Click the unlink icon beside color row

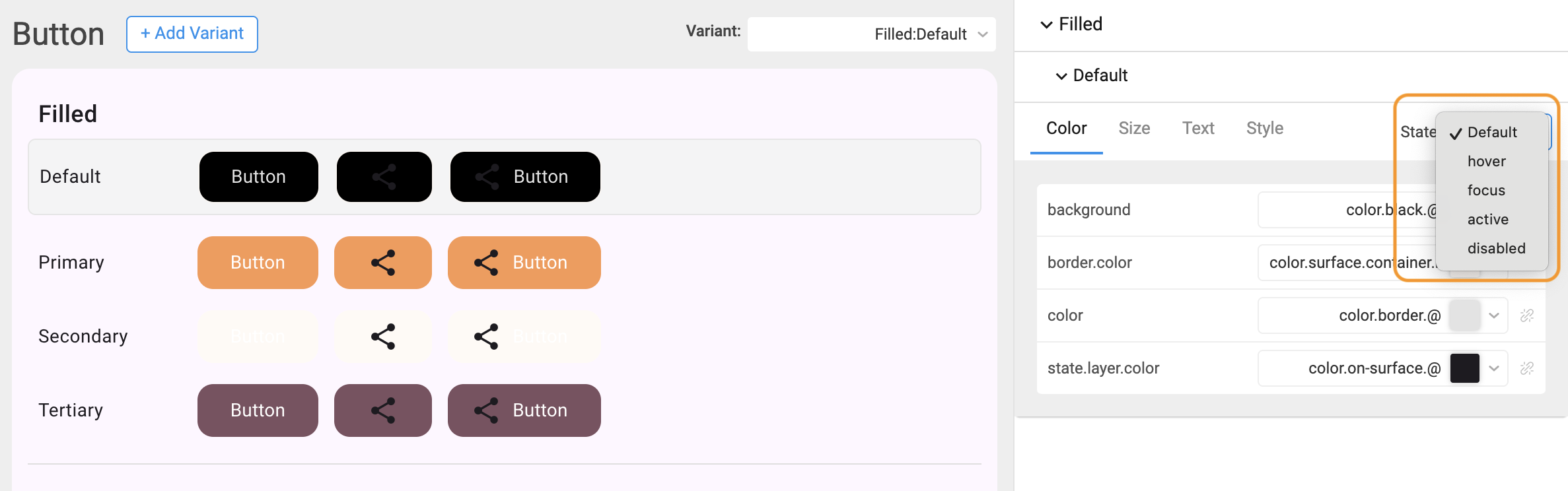click(1526, 315)
